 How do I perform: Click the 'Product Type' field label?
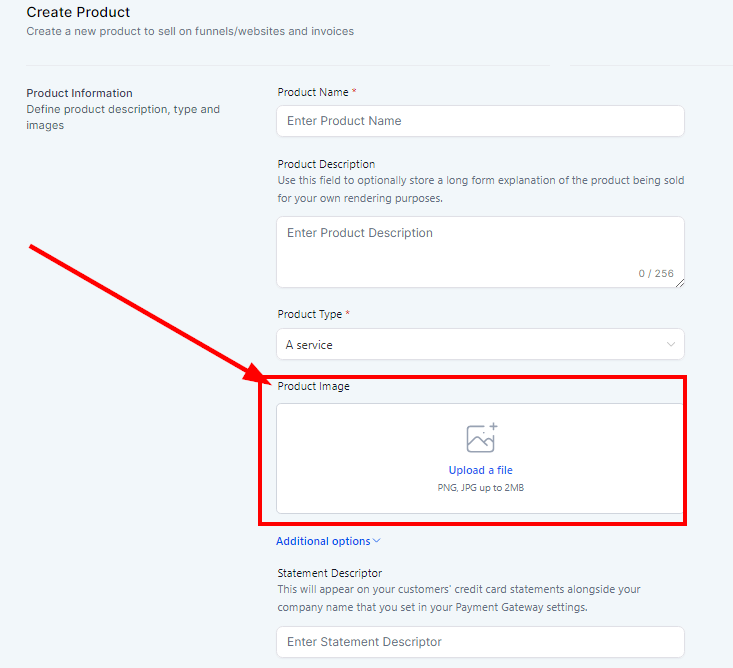pyautogui.click(x=310, y=314)
